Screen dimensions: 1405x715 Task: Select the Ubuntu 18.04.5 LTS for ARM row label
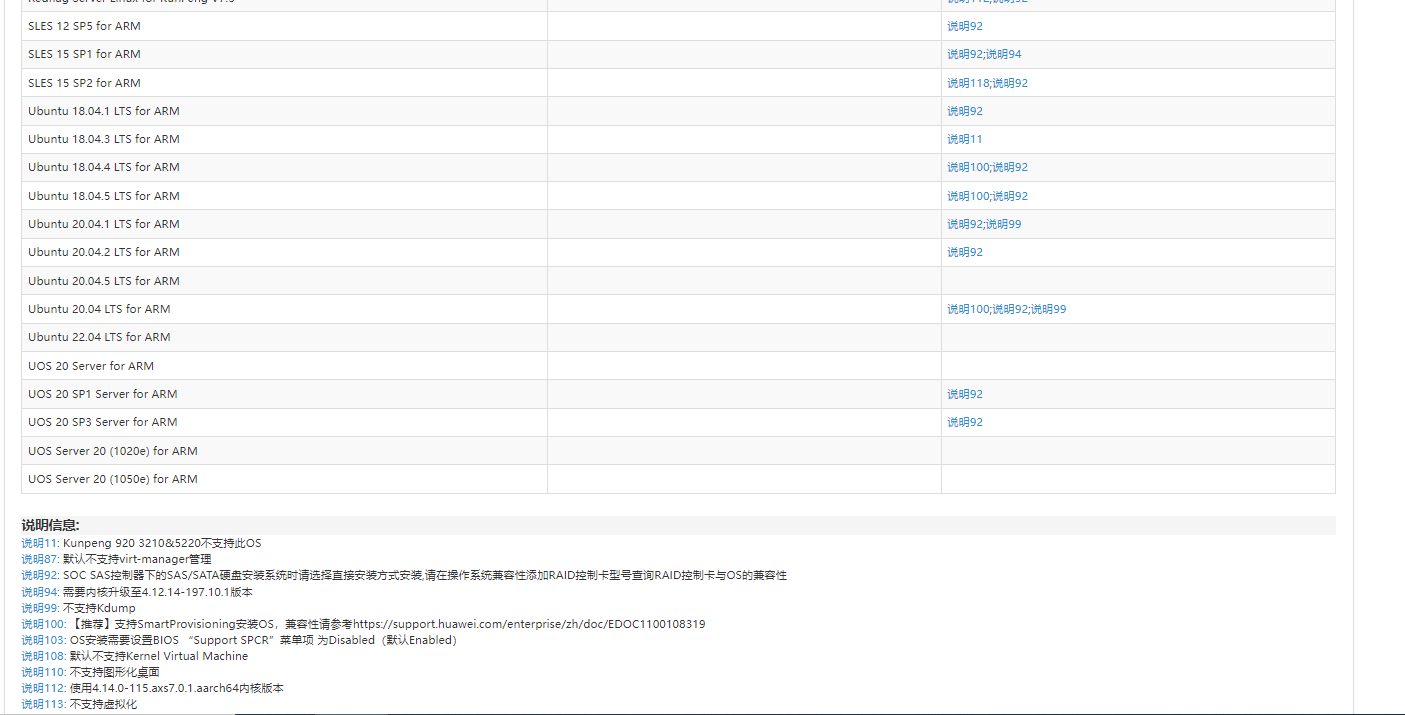point(104,196)
